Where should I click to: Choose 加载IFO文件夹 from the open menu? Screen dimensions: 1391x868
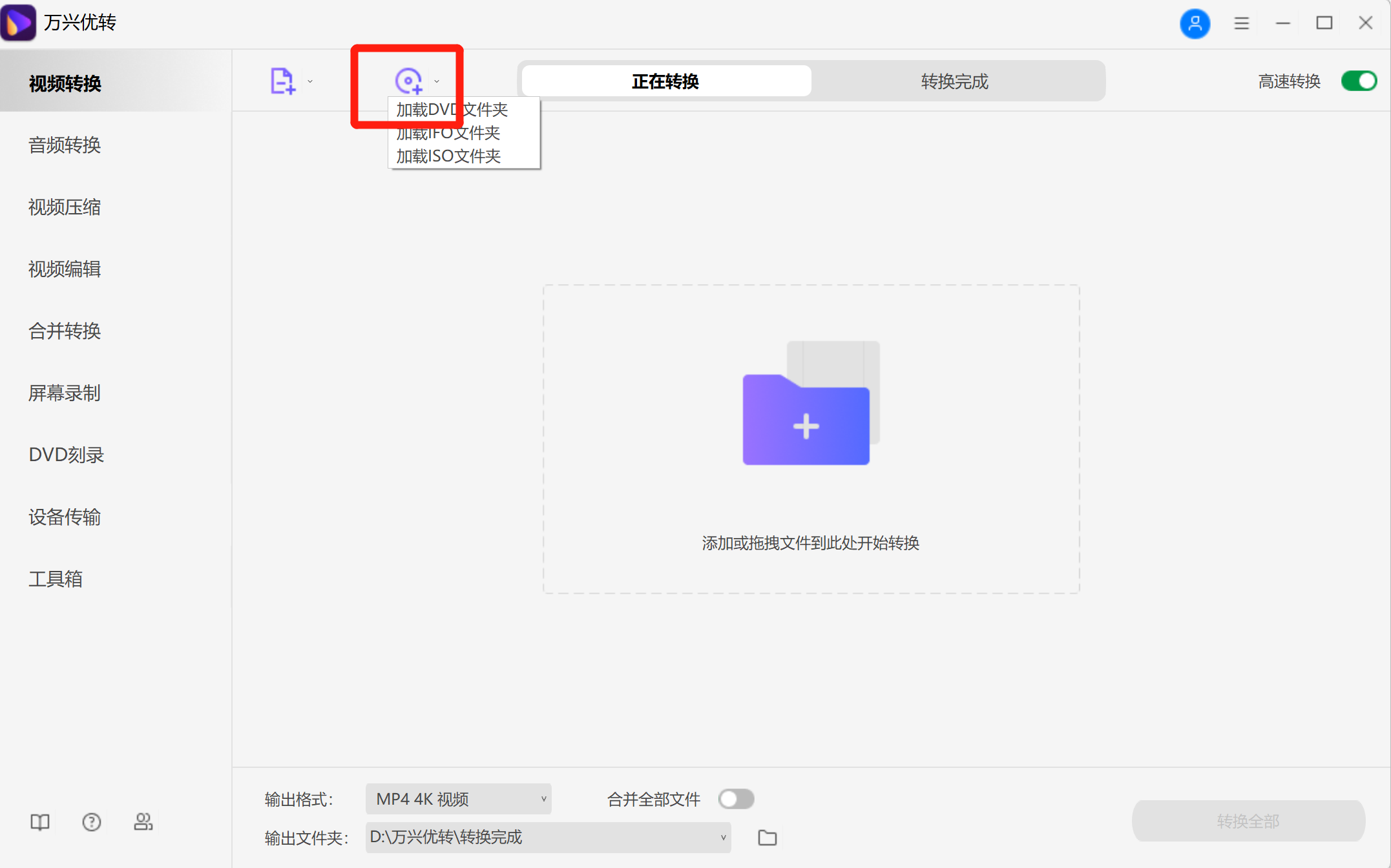click(x=447, y=132)
